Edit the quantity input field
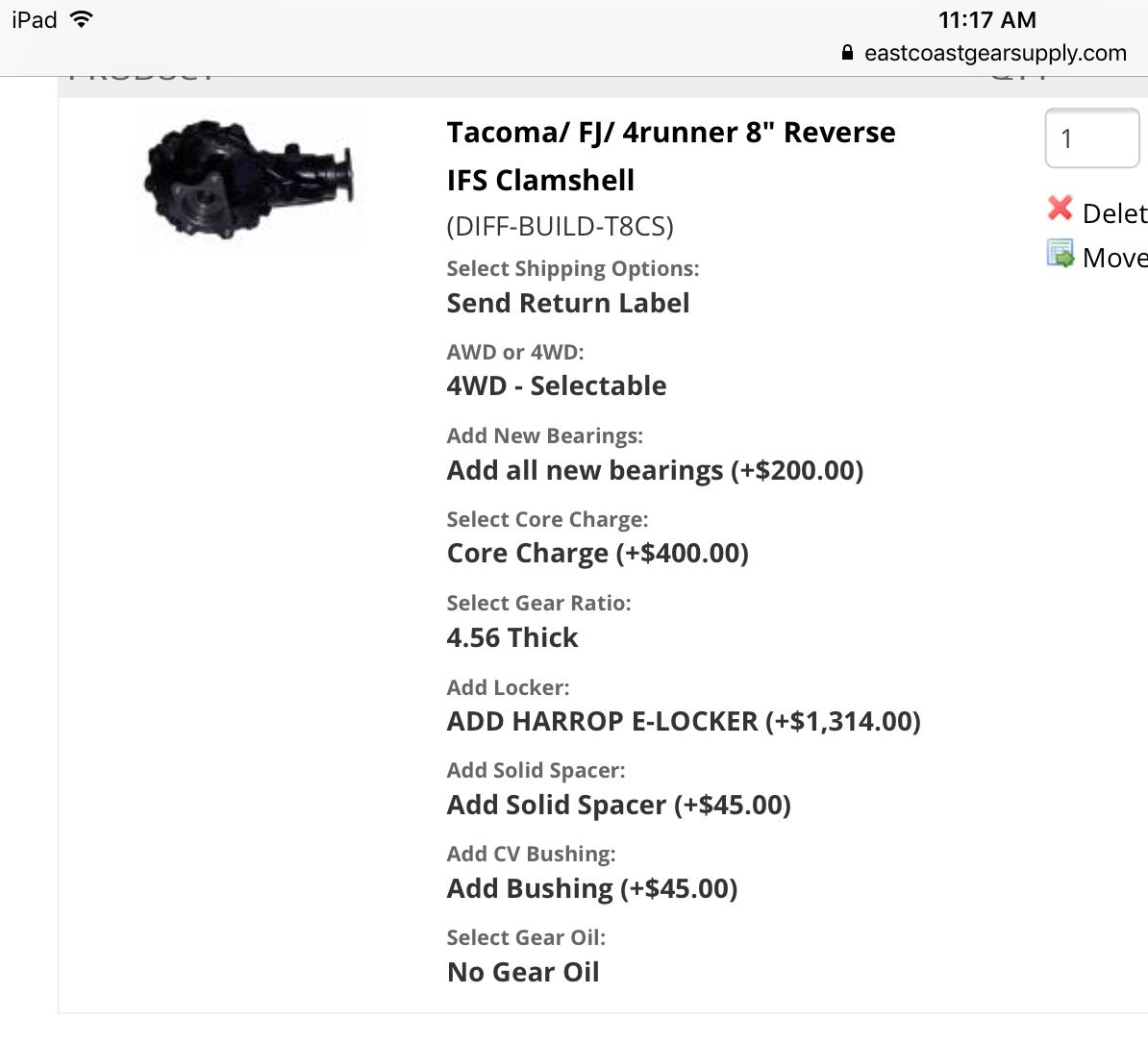Screen dimensions: 1148x1043 1091,138
